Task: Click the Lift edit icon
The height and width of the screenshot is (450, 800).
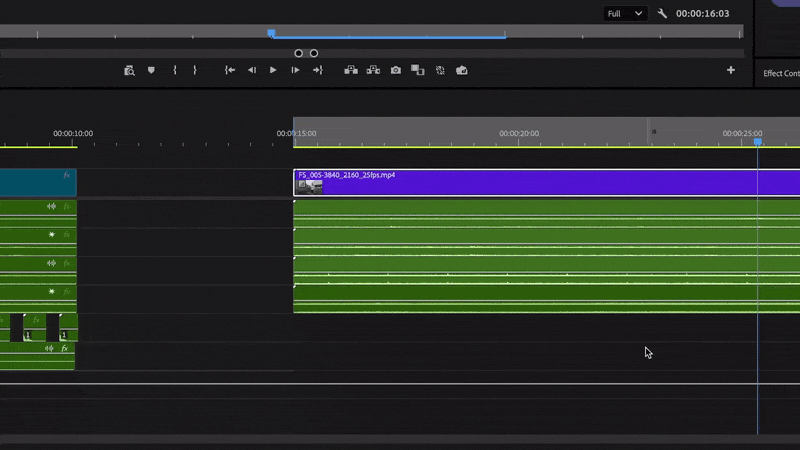Action: 351,70
